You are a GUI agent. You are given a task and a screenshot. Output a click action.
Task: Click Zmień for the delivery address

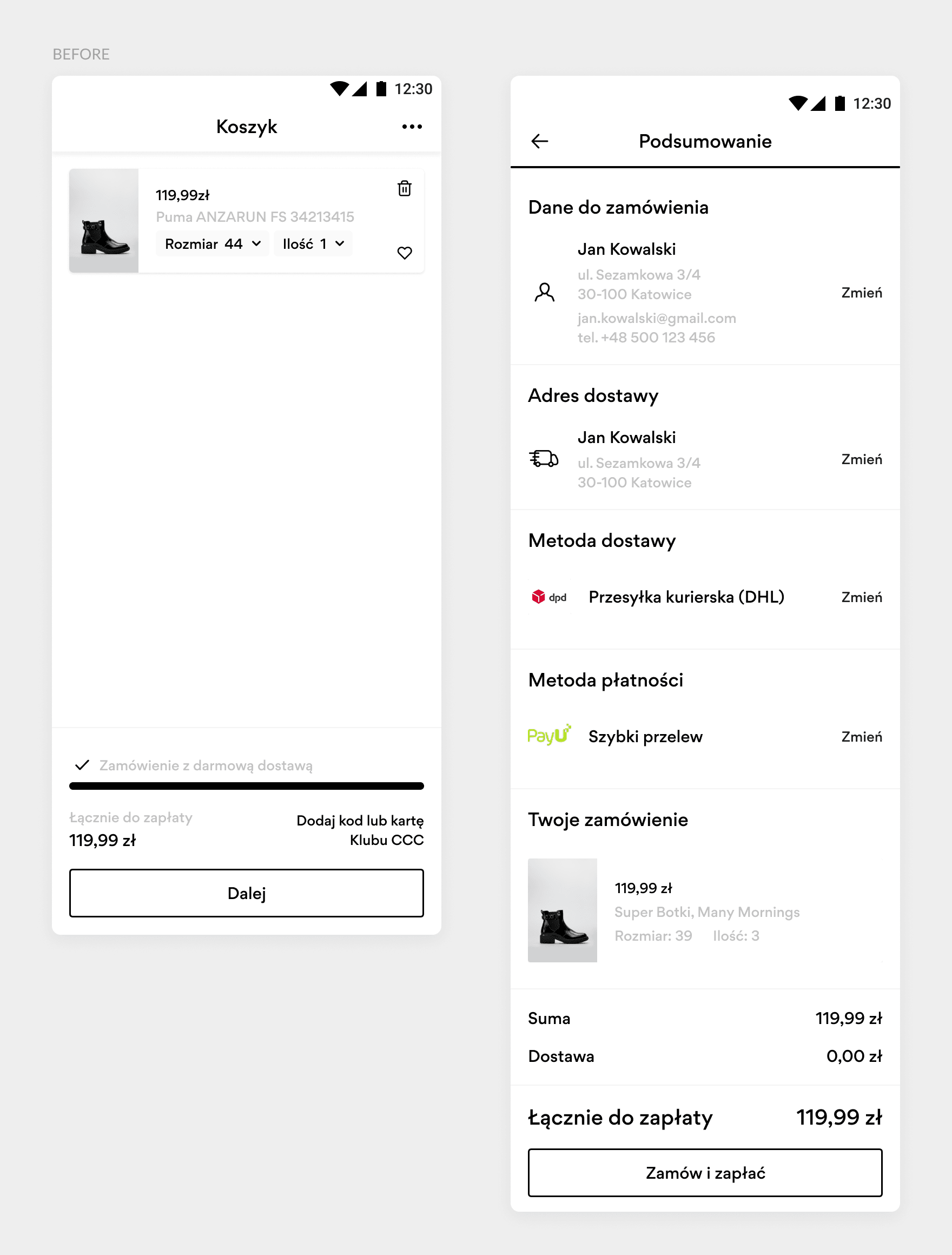click(861, 459)
